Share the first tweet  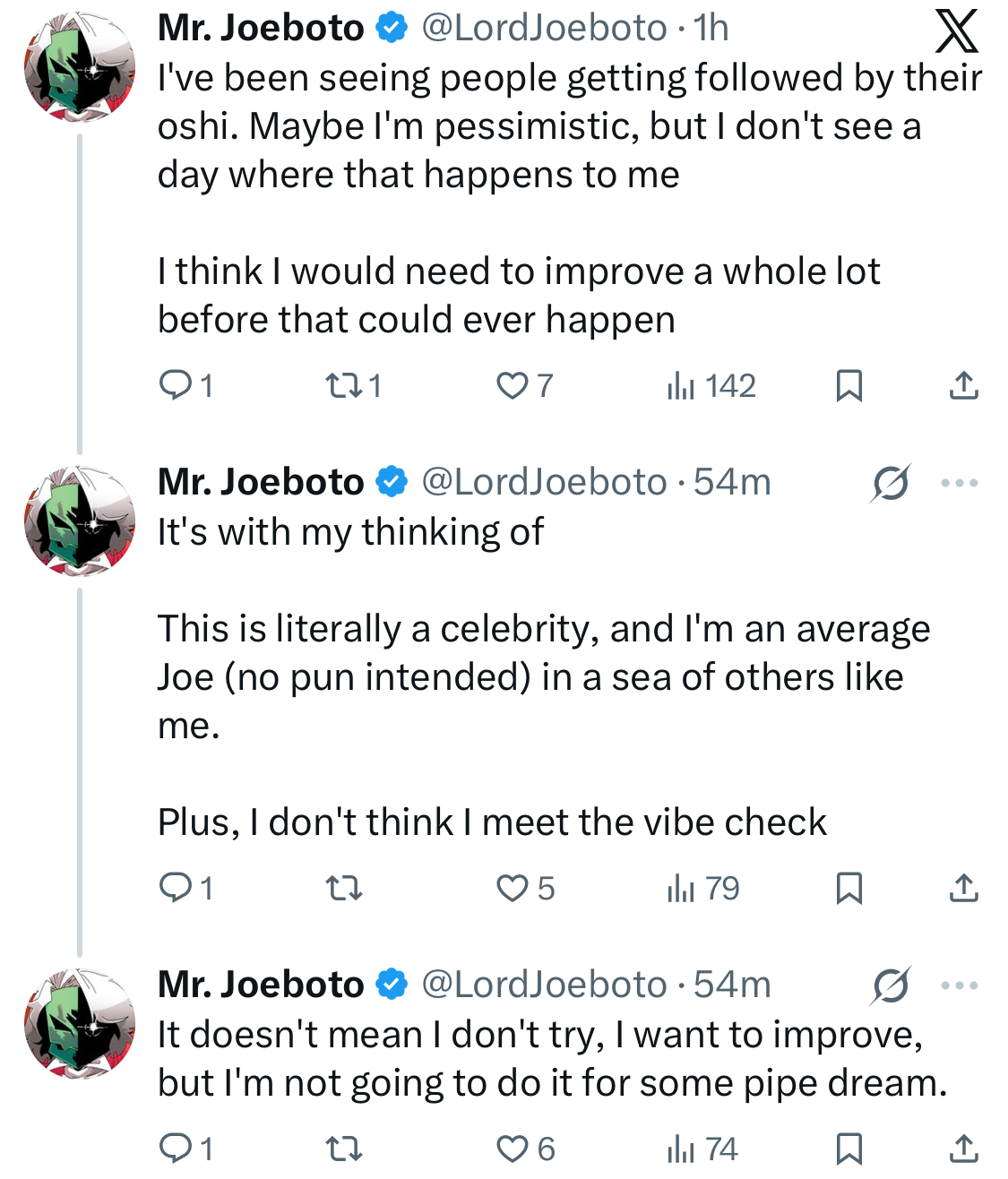point(963,386)
